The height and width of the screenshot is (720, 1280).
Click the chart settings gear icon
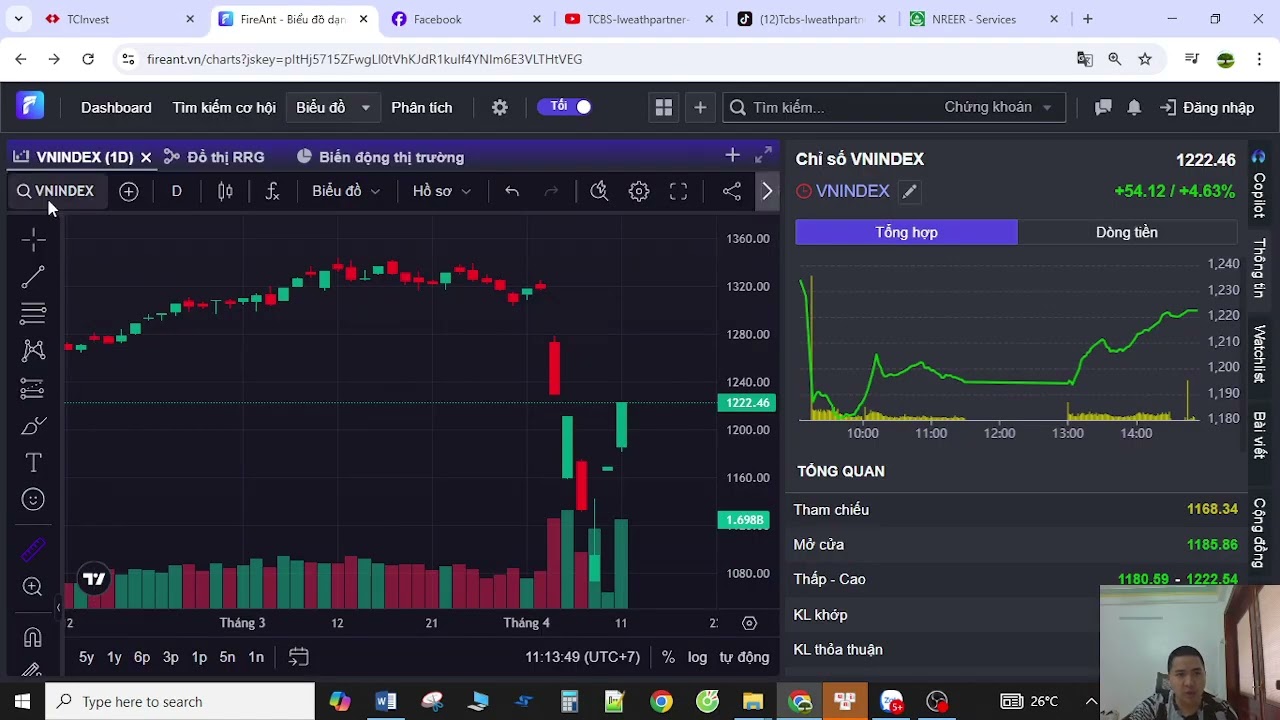(639, 191)
